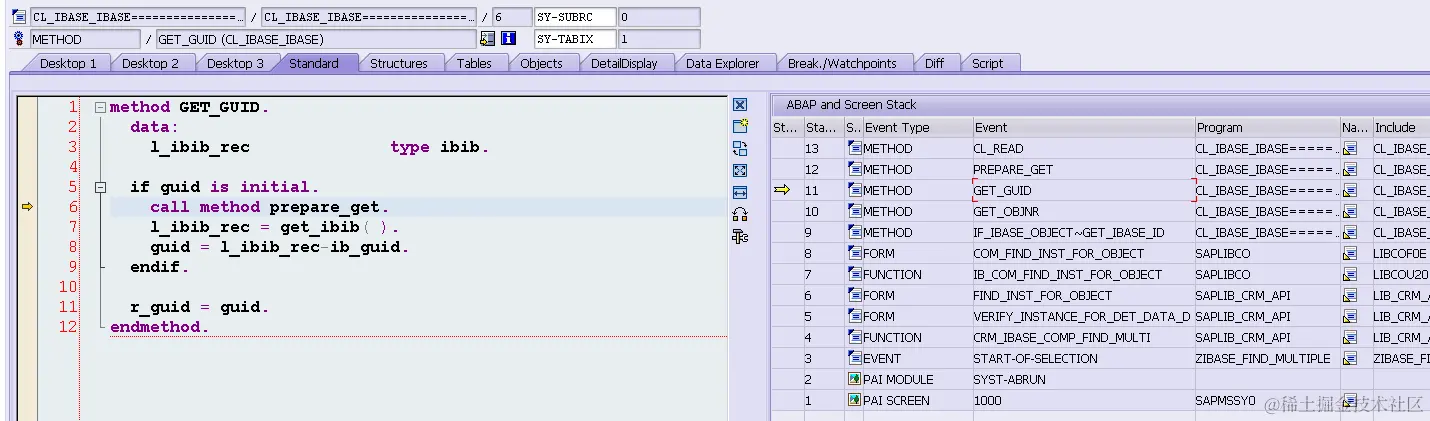Image resolution: width=1430 pixels, height=421 pixels.
Task: Click the 'r_guid = guid.' code line
Action: tap(199, 307)
